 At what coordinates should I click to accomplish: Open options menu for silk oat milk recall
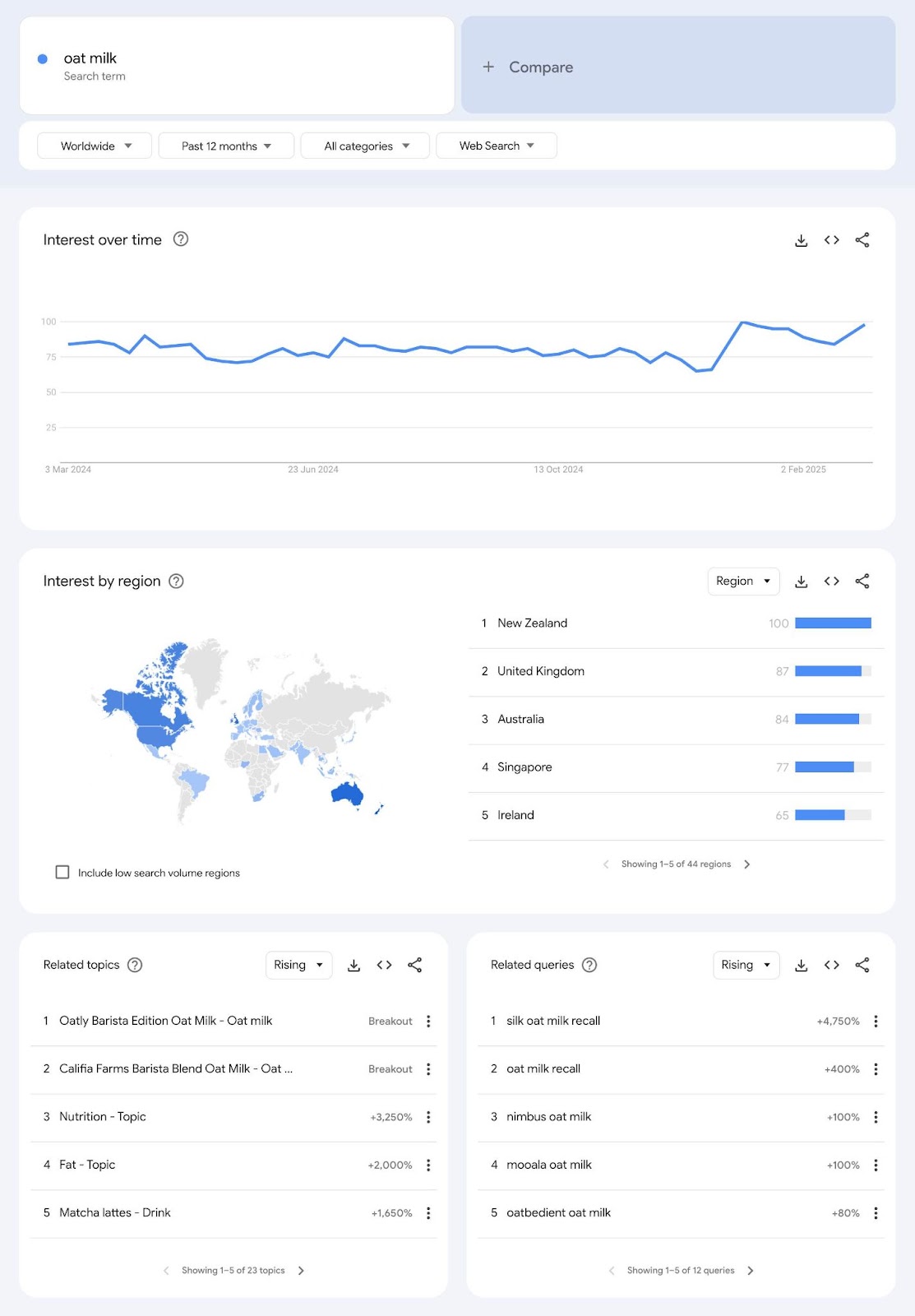[x=876, y=1021]
